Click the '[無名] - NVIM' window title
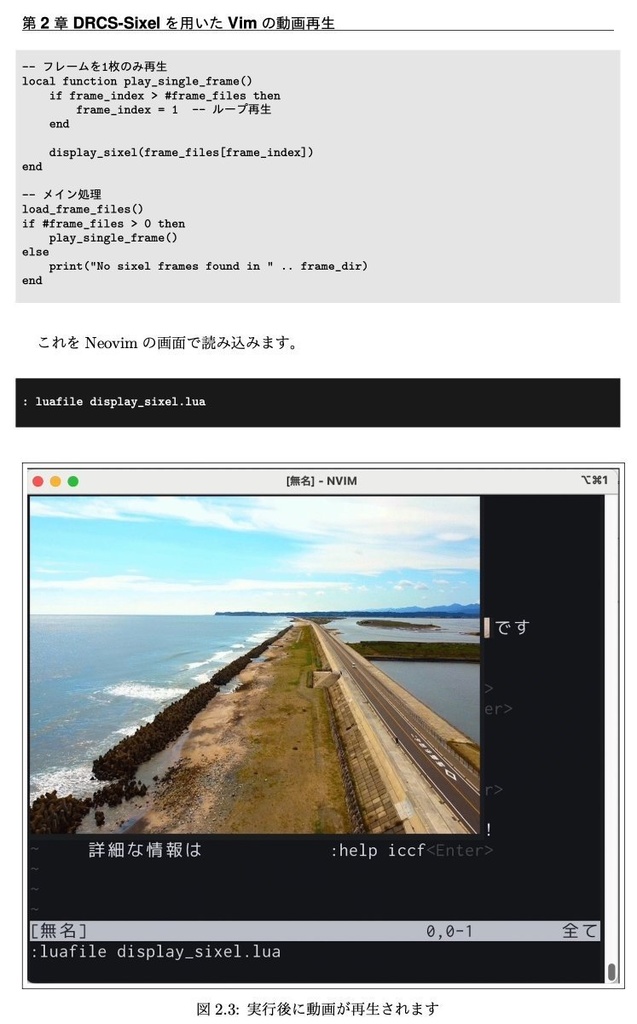637x1024 pixels. (x=321, y=481)
